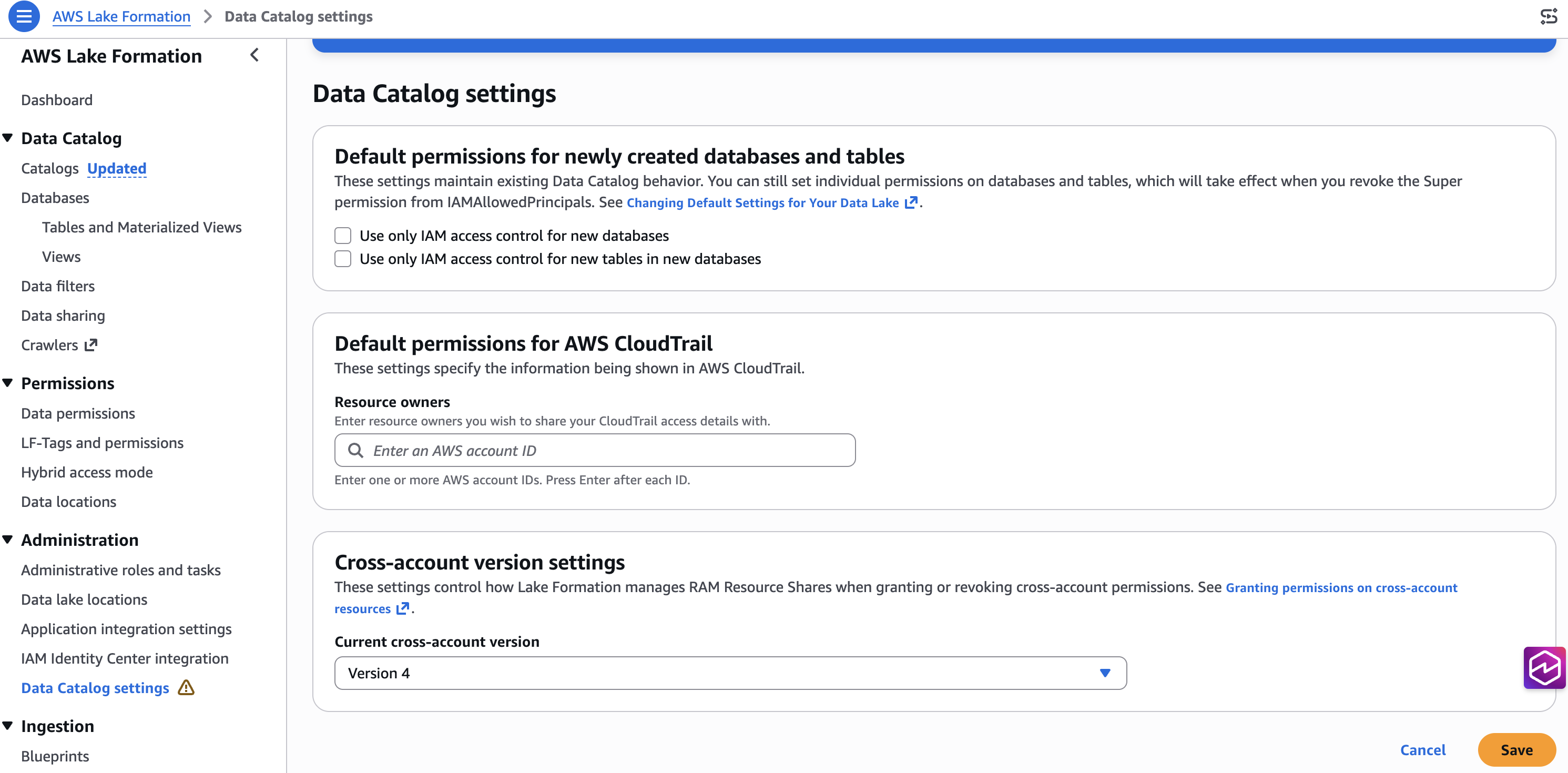1568x773 pixels.
Task: Save the Data Catalog settings
Action: [1516, 750]
